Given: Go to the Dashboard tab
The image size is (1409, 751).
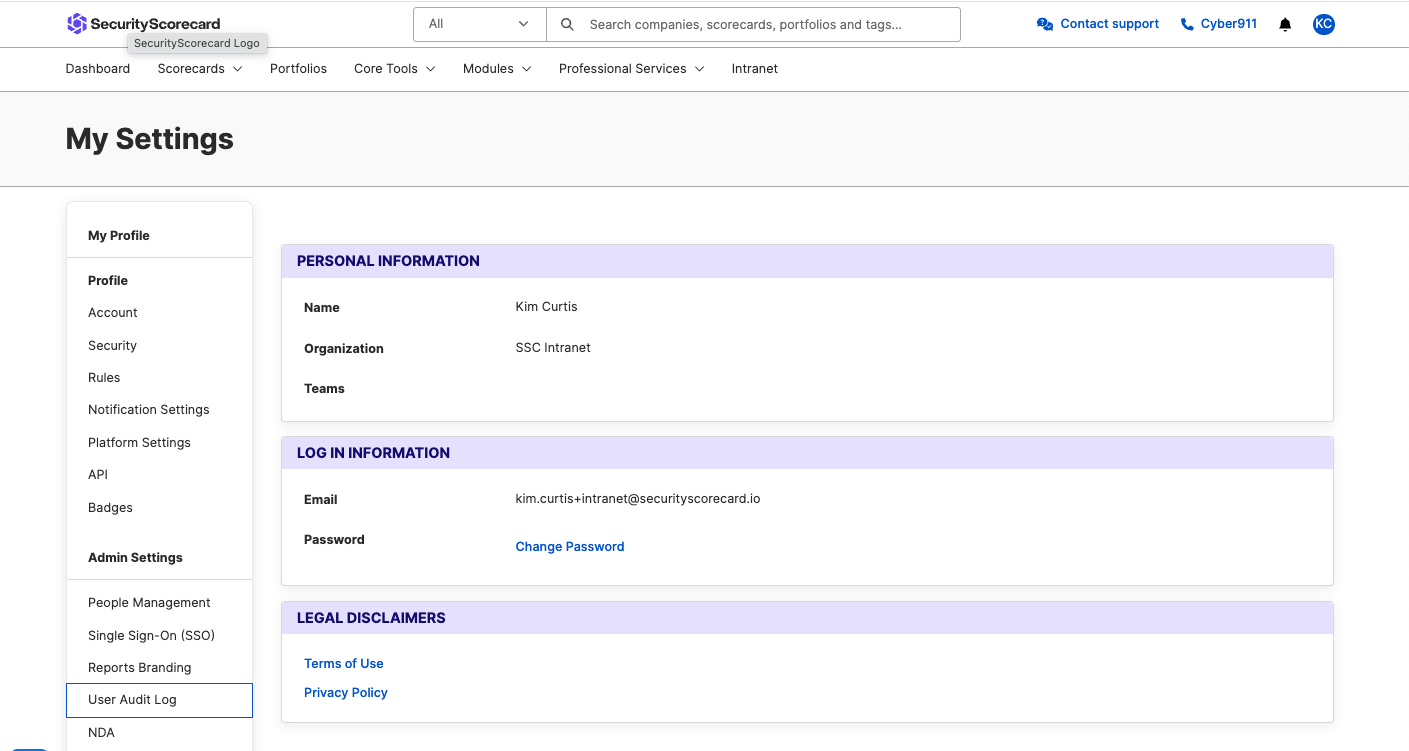Looking at the screenshot, I should pos(98,69).
